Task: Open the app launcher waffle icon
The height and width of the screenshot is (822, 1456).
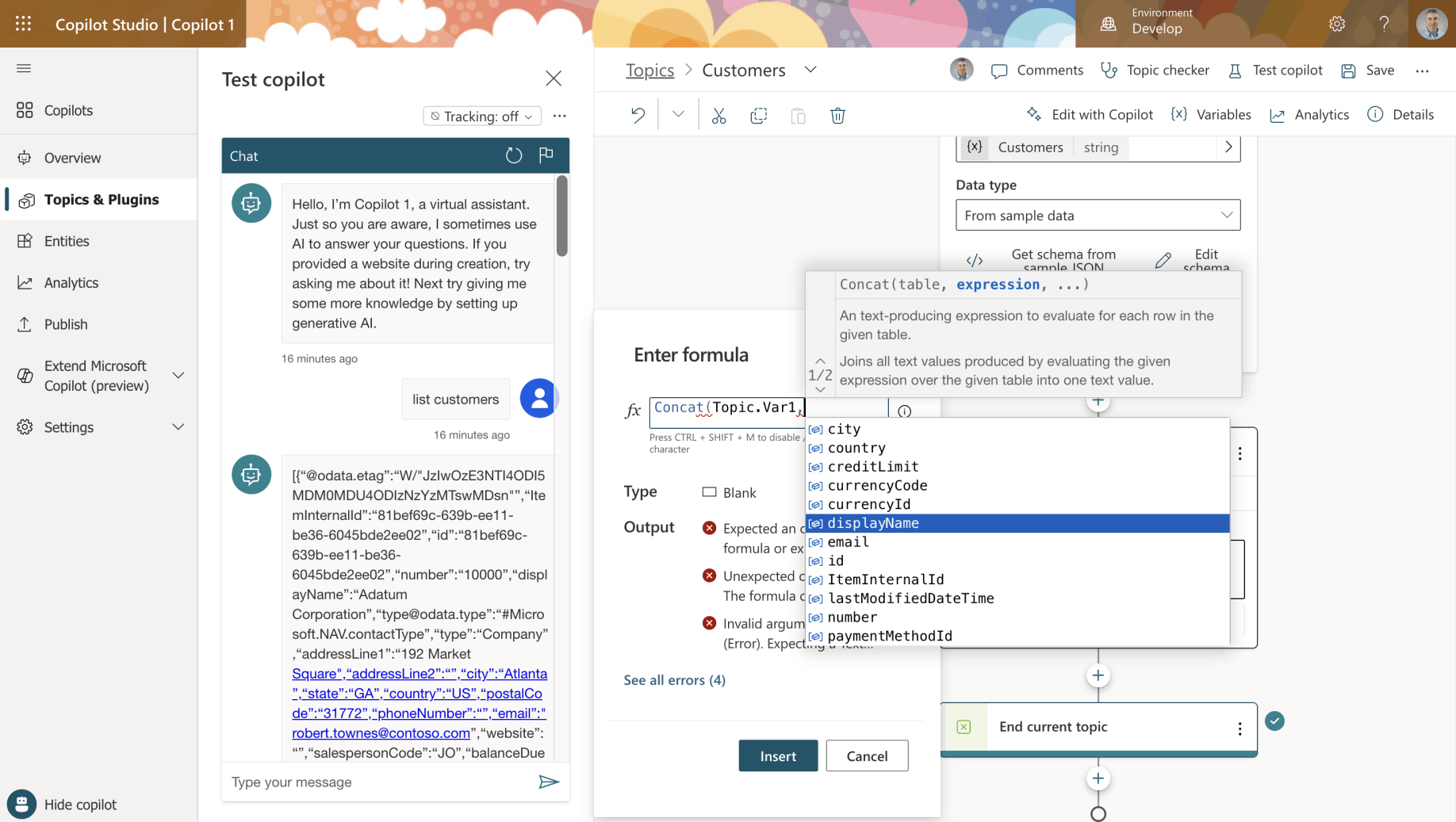Action: (x=24, y=24)
